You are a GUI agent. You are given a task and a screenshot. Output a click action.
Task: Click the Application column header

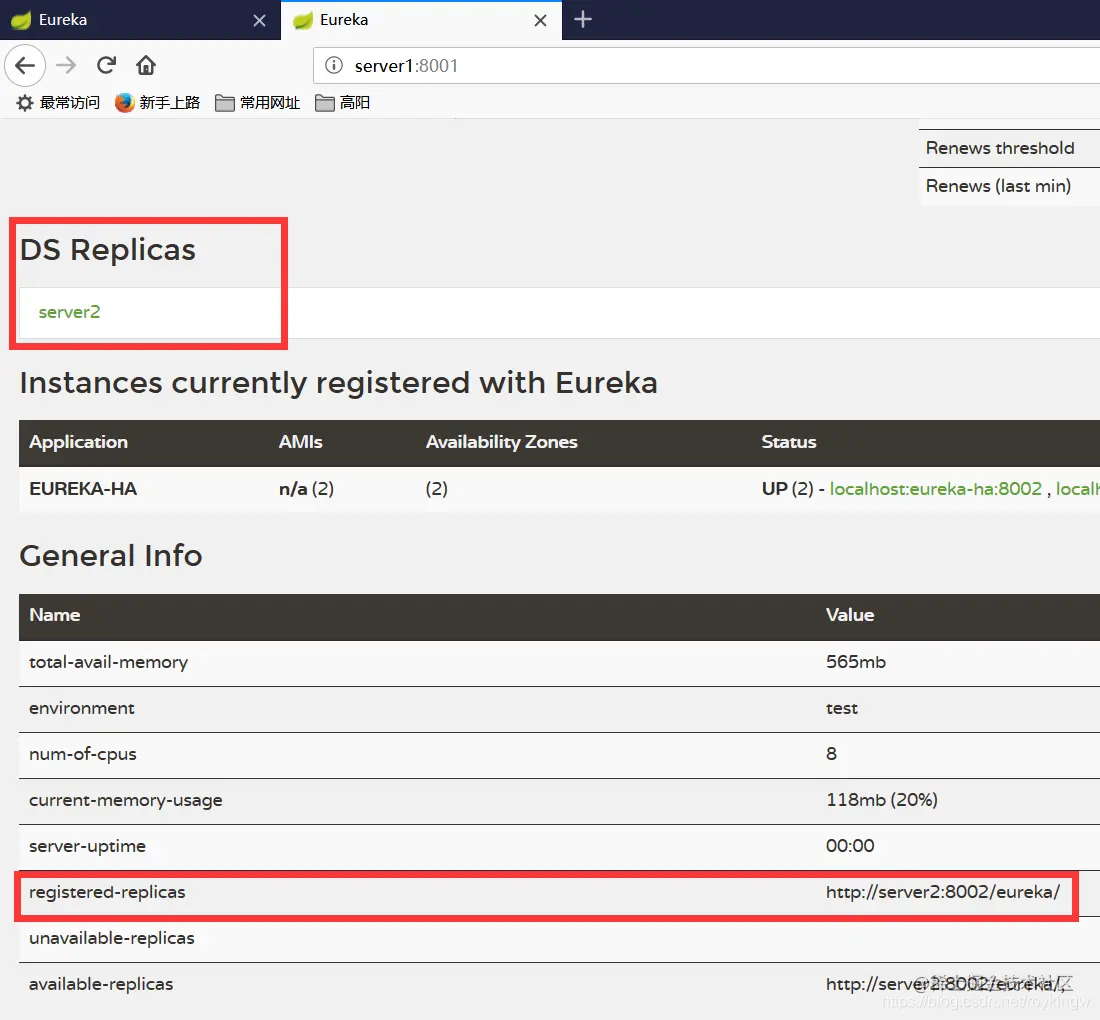pyautogui.click(x=79, y=442)
